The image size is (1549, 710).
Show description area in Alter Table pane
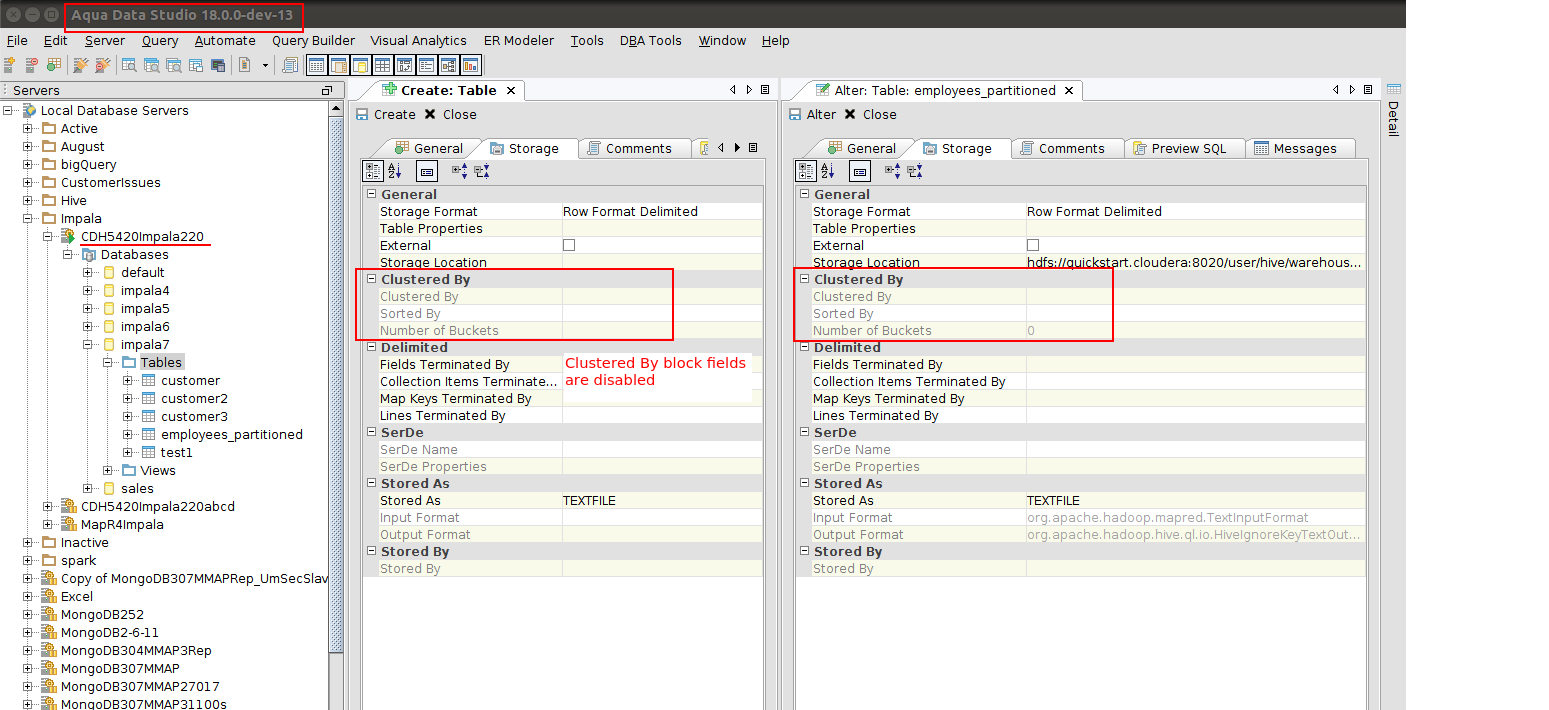(x=859, y=171)
